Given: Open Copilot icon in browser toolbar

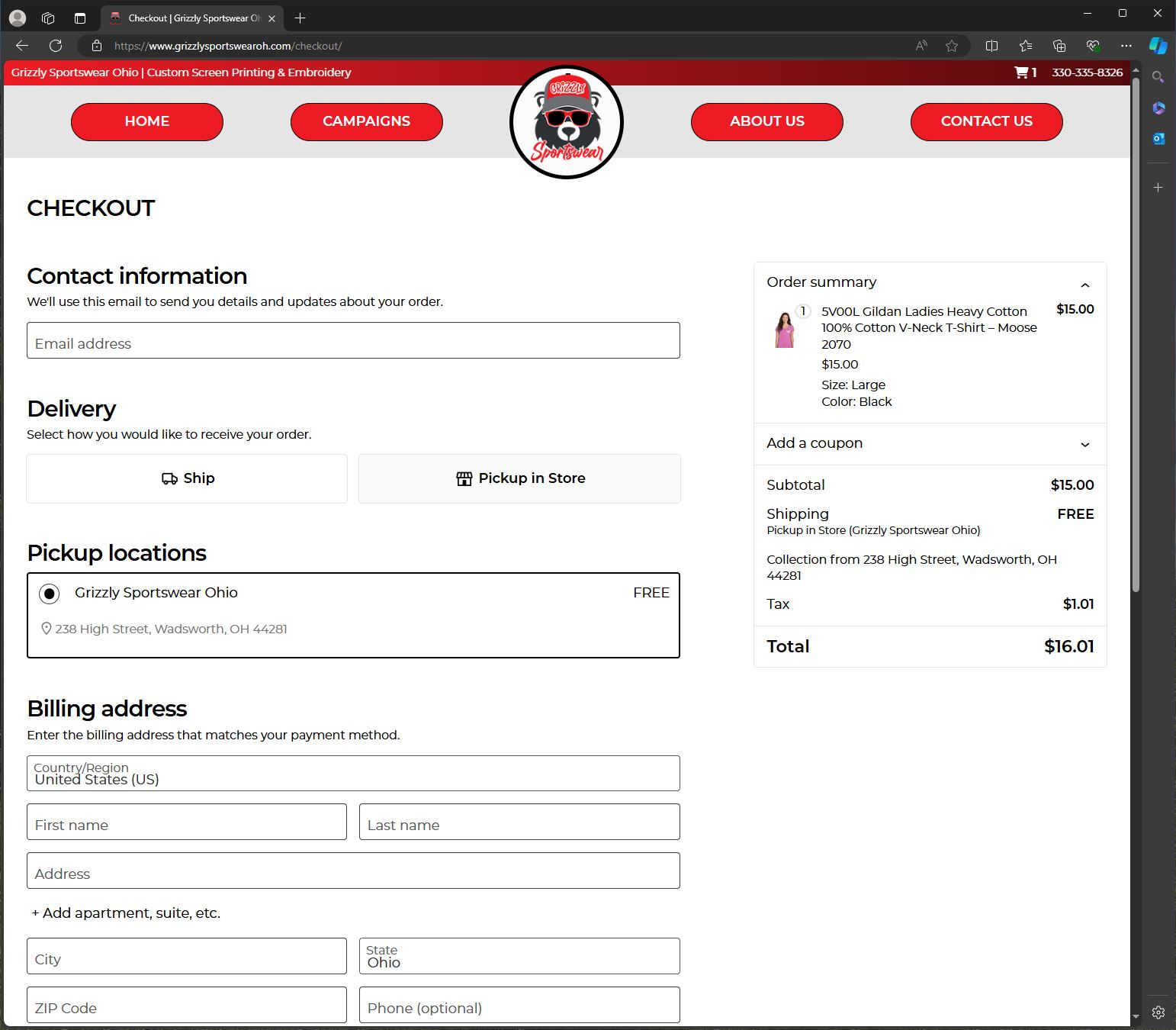Looking at the screenshot, I should click(1158, 46).
